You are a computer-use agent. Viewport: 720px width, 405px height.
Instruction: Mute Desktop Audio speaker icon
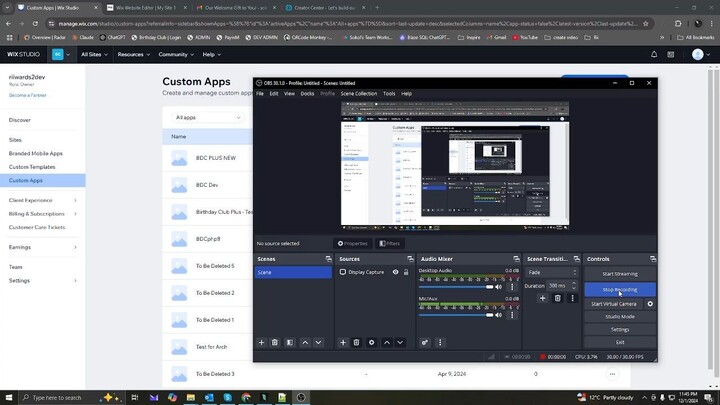pos(499,287)
